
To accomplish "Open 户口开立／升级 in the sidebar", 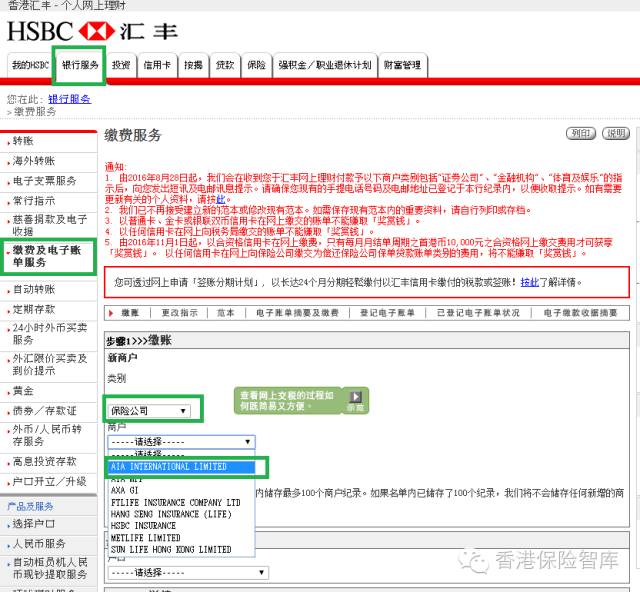I will tap(49, 482).
